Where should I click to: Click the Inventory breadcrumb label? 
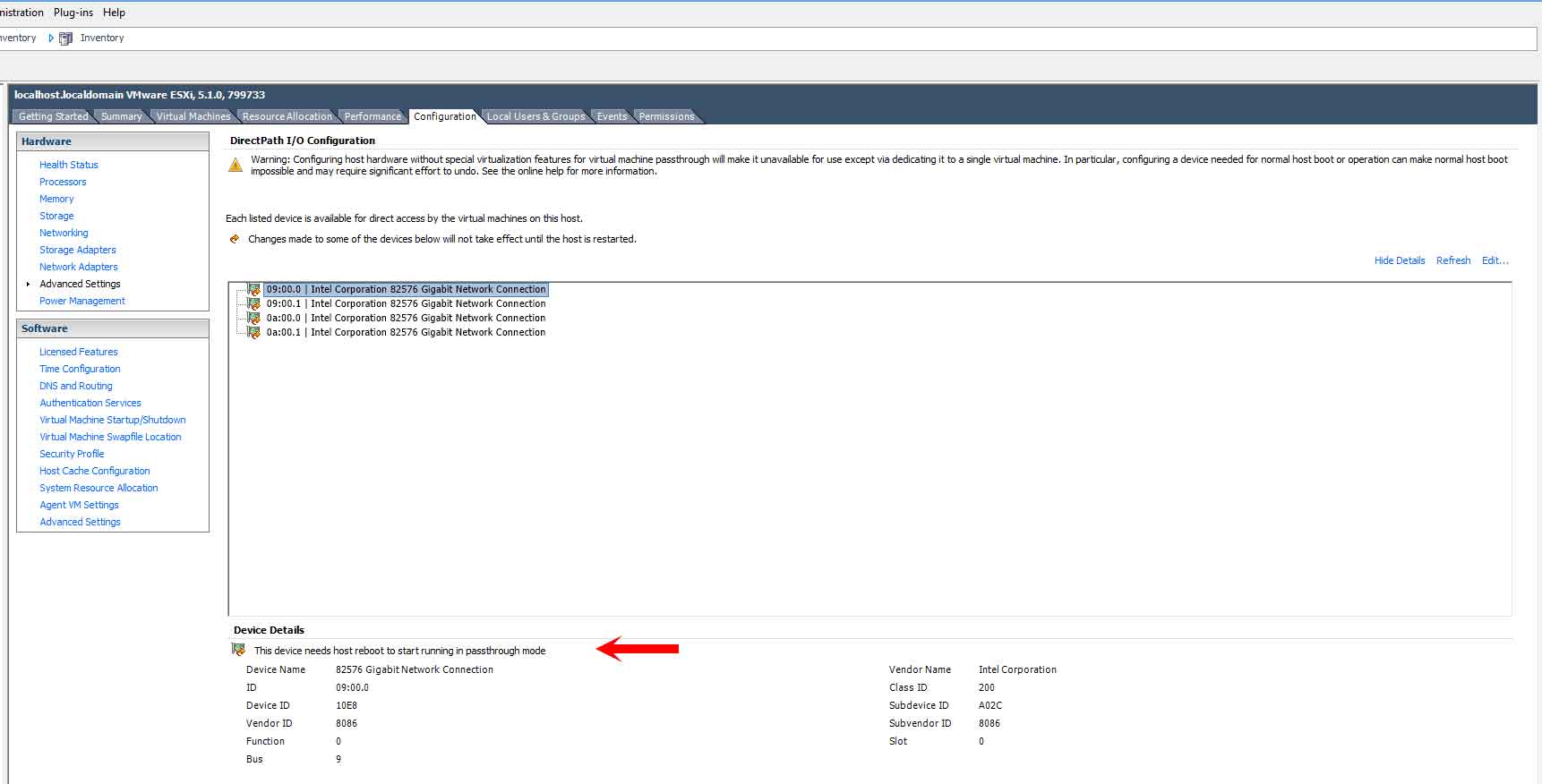click(x=102, y=38)
